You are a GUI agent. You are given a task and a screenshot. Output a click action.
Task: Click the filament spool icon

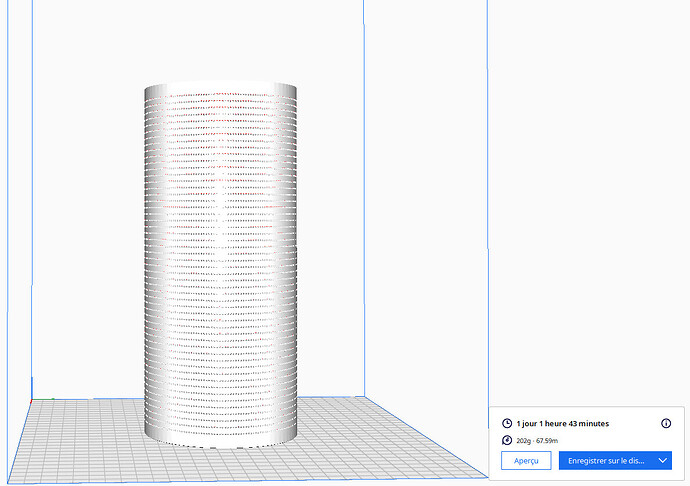coord(507,440)
